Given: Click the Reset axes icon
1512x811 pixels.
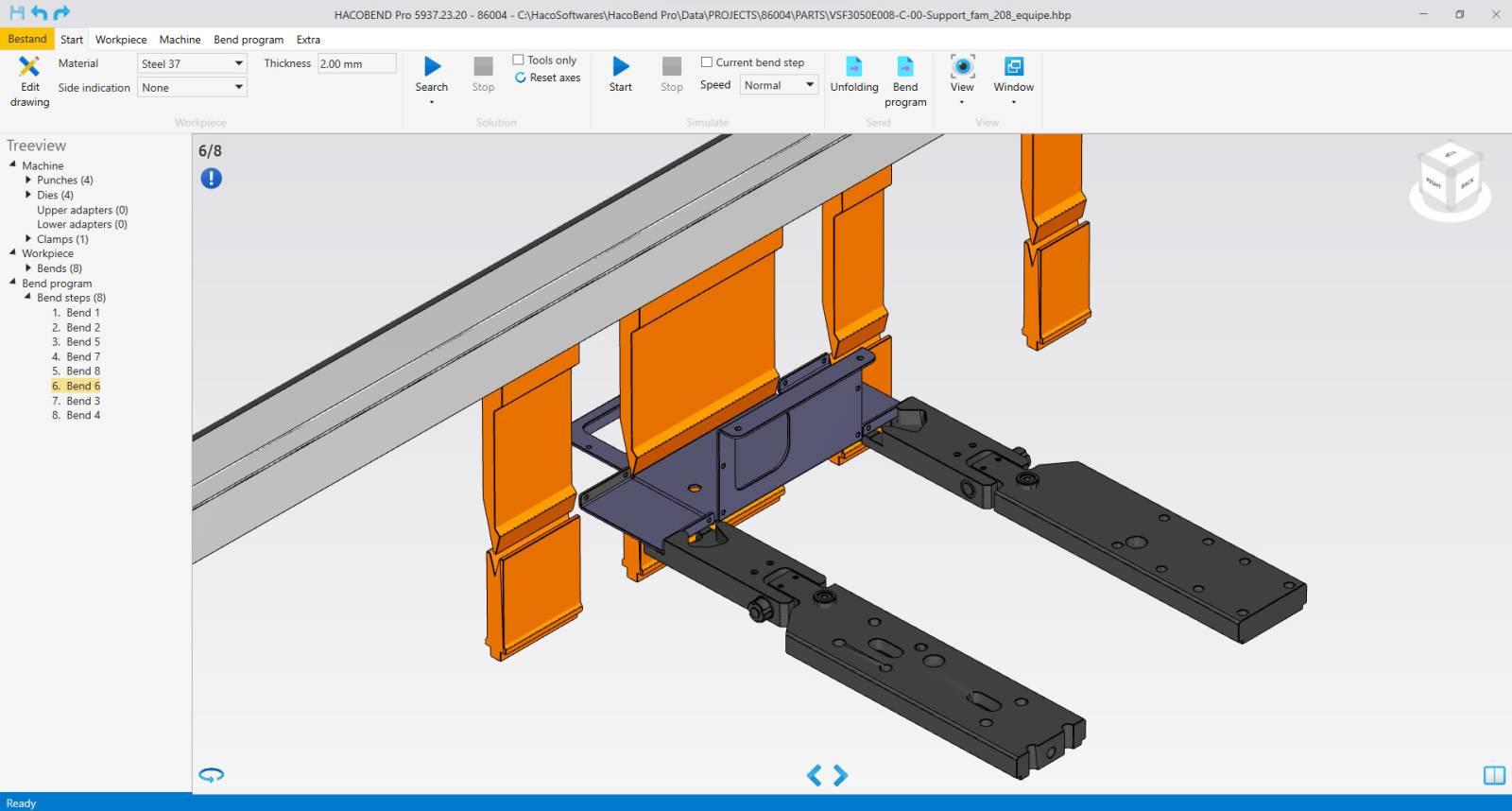Looking at the screenshot, I should click(x=520, y=78).
